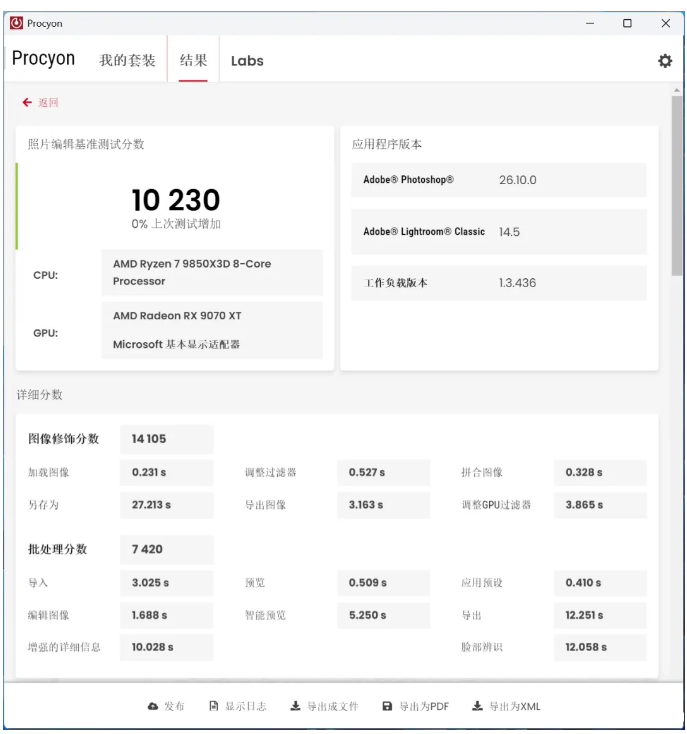Open settings via the gear icon
This screenshot has width=687, height=734.
(665, 61)
